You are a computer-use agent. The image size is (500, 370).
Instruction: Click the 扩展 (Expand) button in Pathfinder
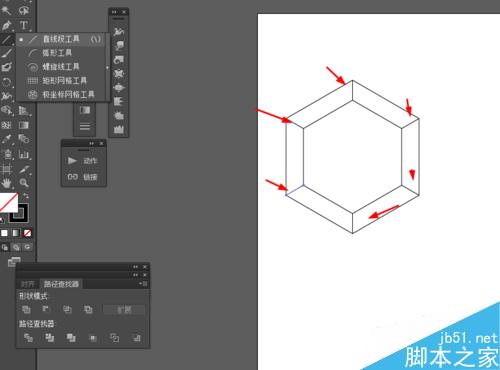tap(124, 310)
